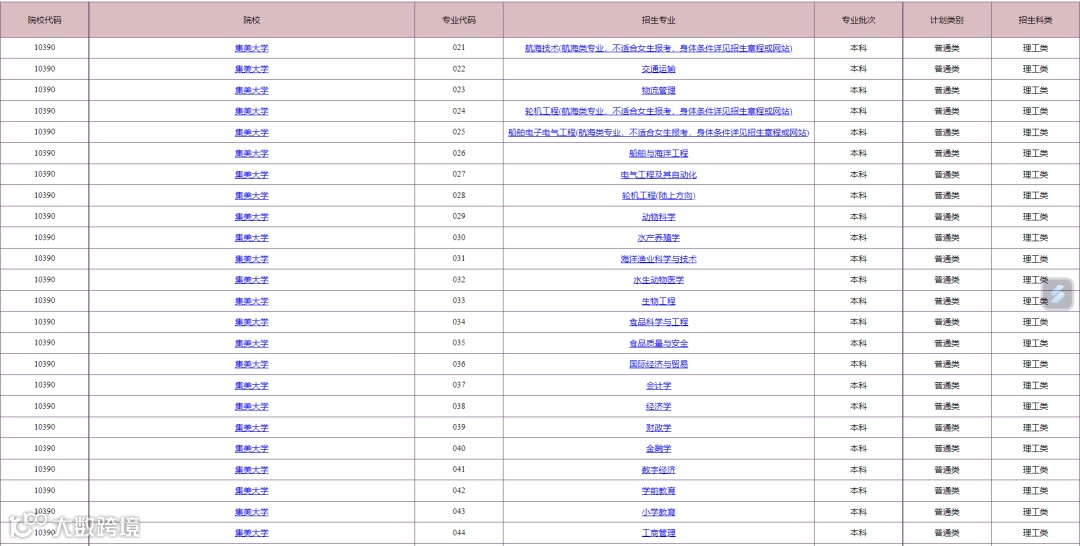Open the 国际经济与贸易 major link
The height and width of the screenshot is (546, 1080).
coord(658,364)
